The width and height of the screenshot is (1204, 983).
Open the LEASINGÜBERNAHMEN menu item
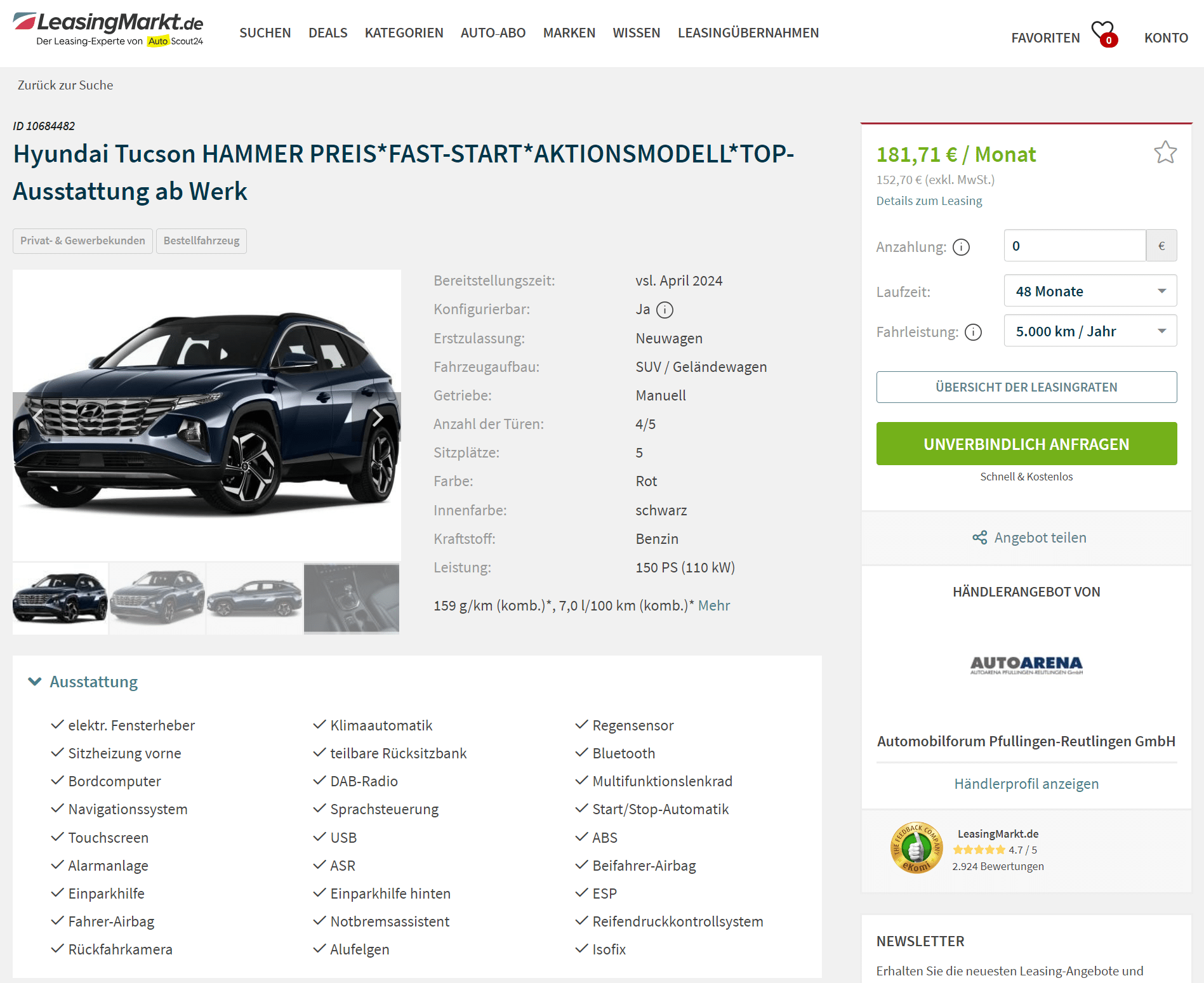748,33
